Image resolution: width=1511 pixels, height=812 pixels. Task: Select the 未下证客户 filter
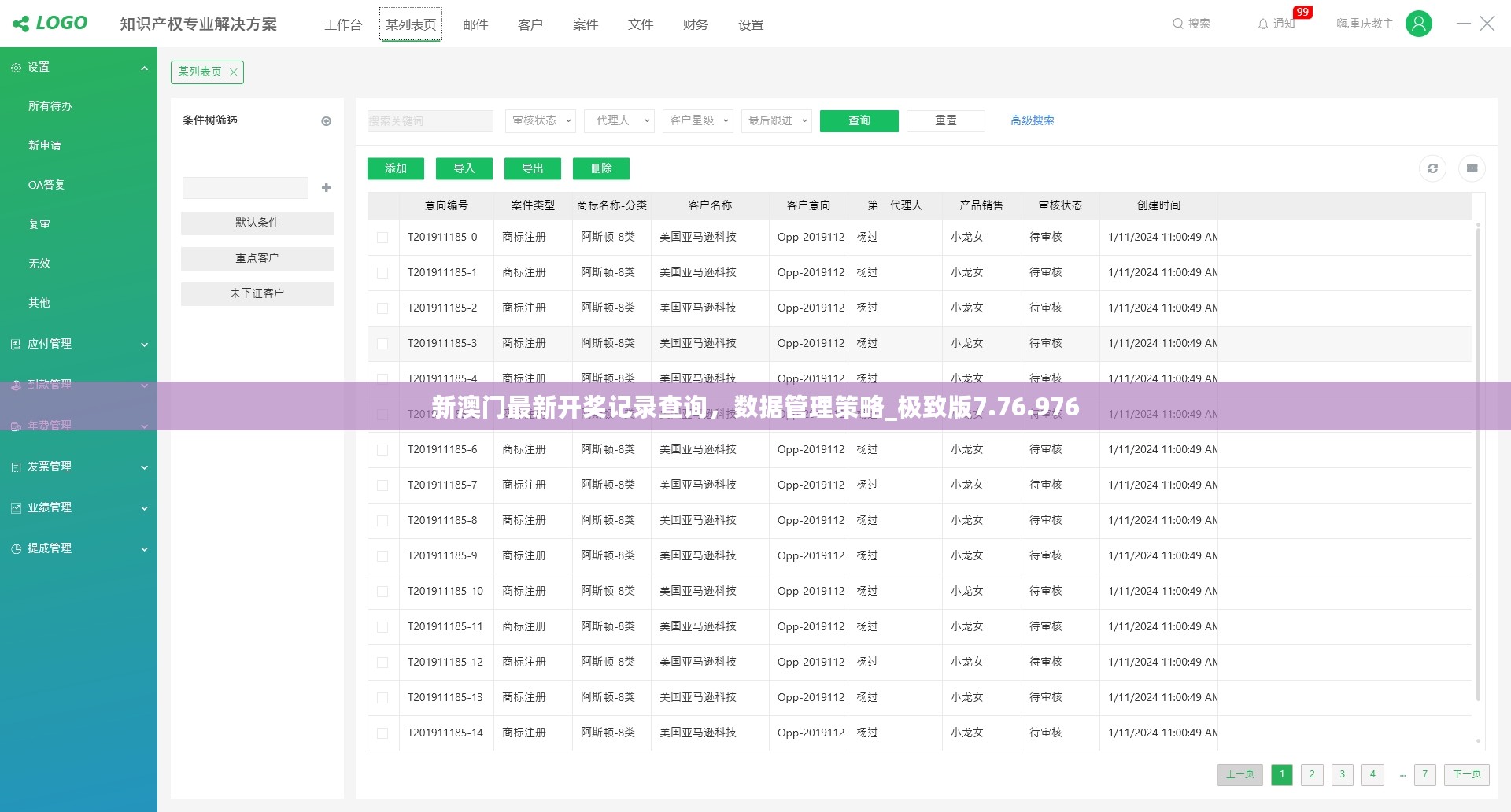tap(257, 293)
